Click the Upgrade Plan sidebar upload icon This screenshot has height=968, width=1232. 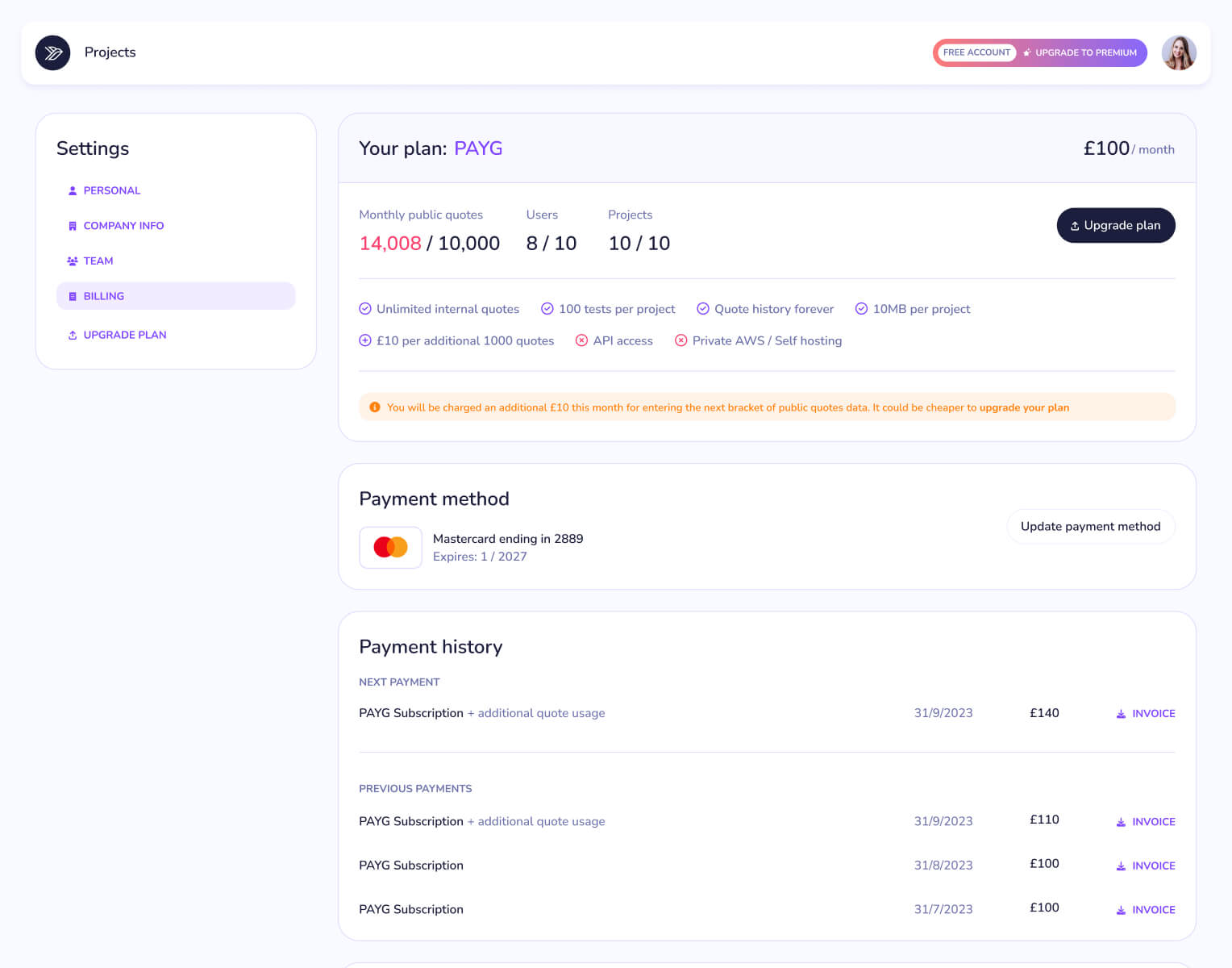(x=73, y=335)
